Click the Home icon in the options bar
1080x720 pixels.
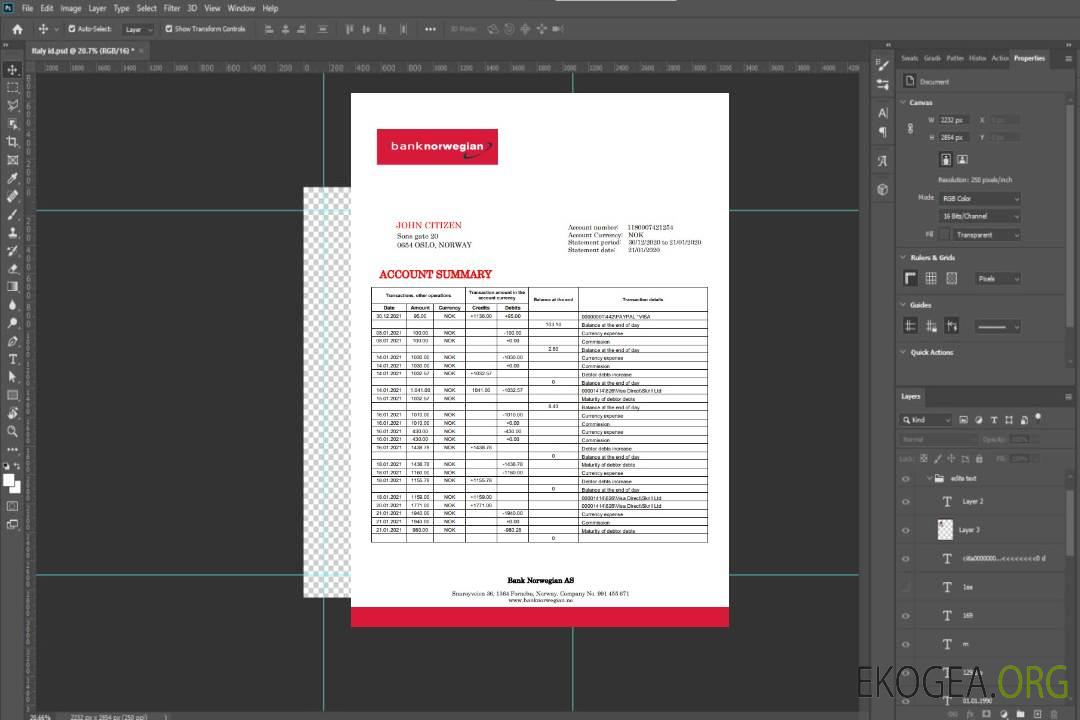pos(17,29)
